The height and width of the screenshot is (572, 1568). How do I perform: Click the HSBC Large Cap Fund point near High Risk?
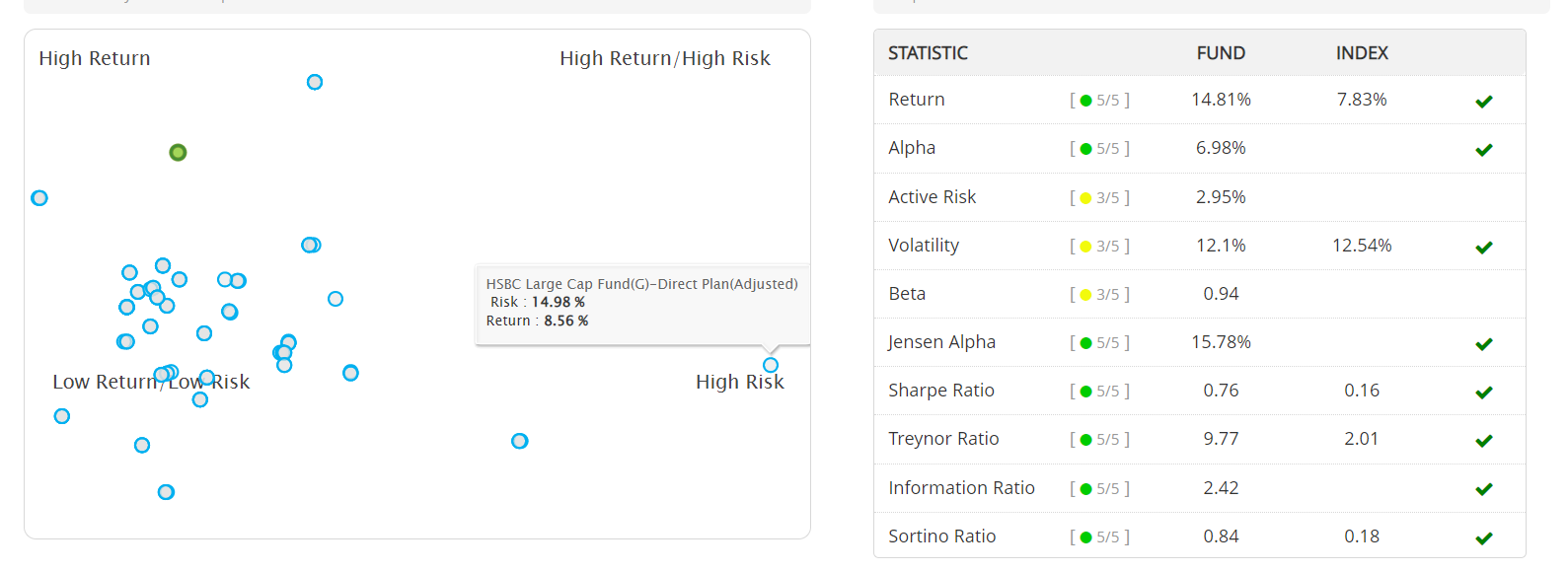point(771,365)
